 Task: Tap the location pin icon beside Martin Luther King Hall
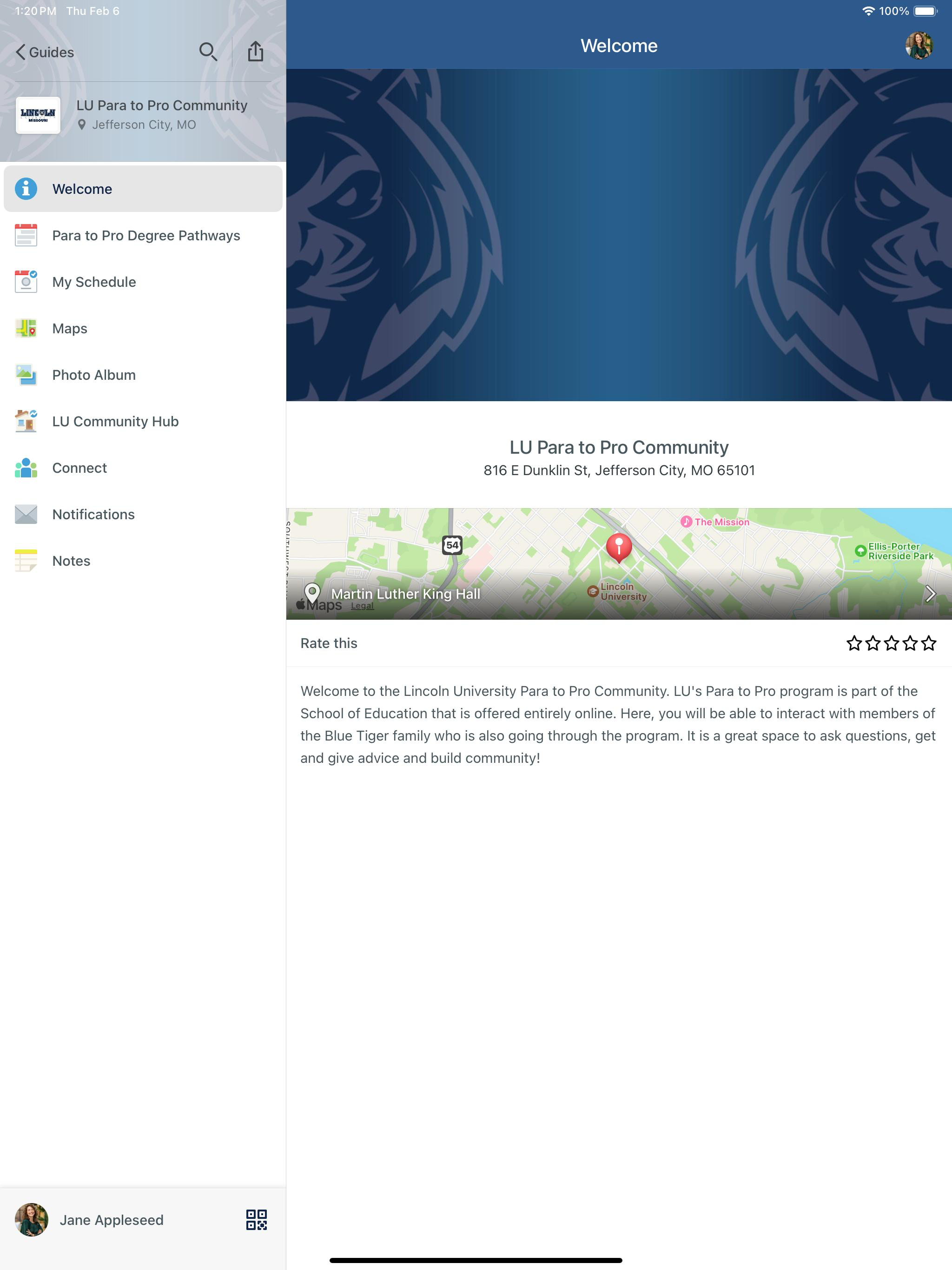pyautogui.click(x=312, y=593)
